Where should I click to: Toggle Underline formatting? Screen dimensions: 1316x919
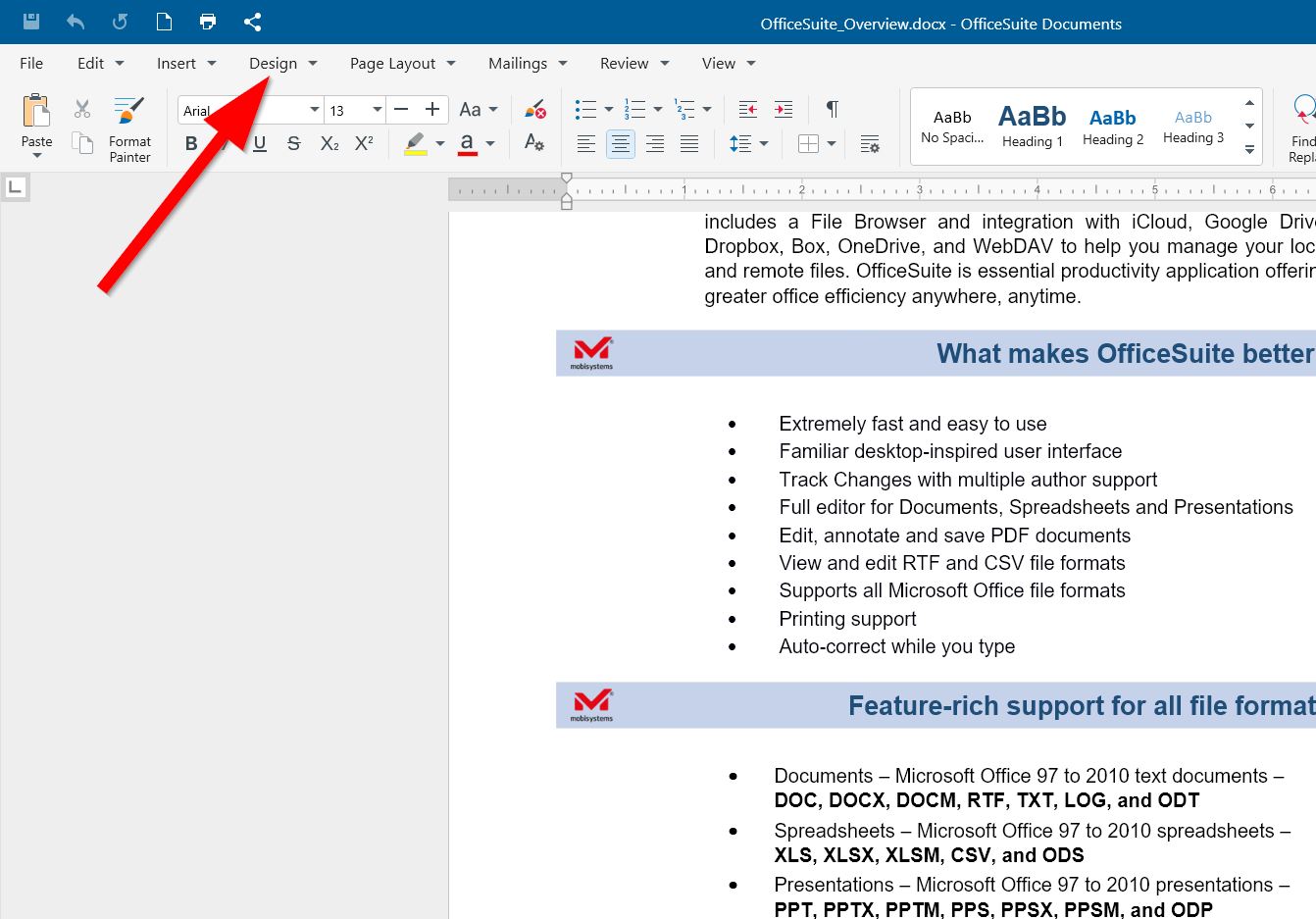(260, 144)
